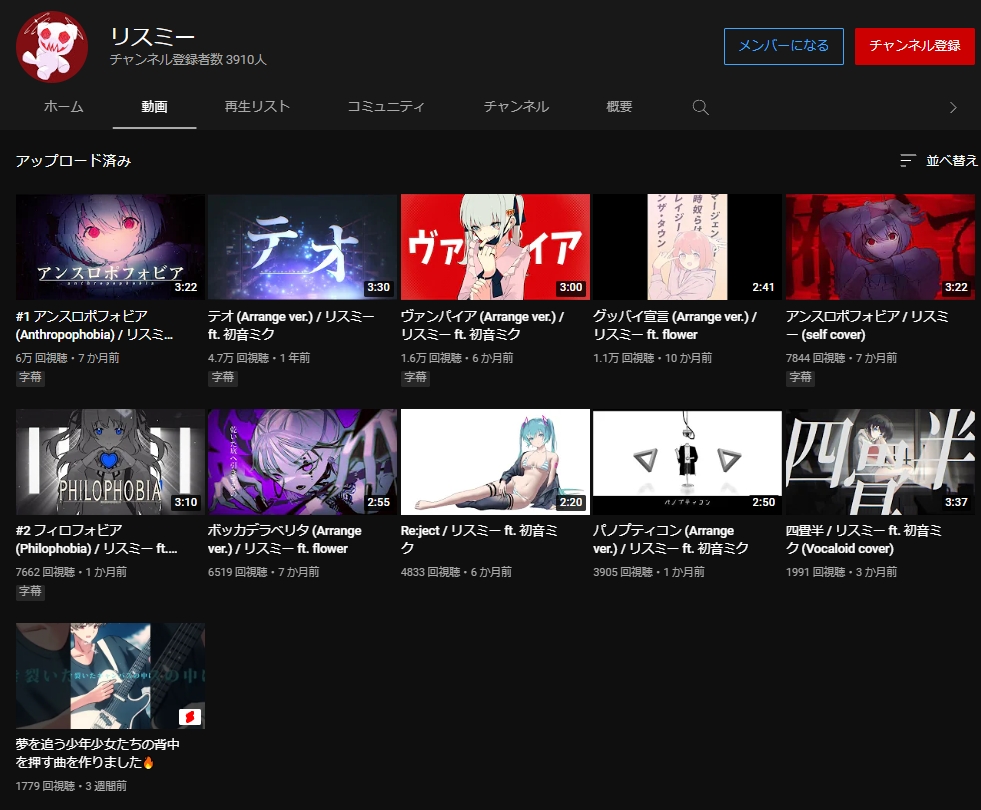This screenshot has height=810, width=981.
Task: Click title アンスロポフォビア (self cover)
Action: [x=867, y=325]
